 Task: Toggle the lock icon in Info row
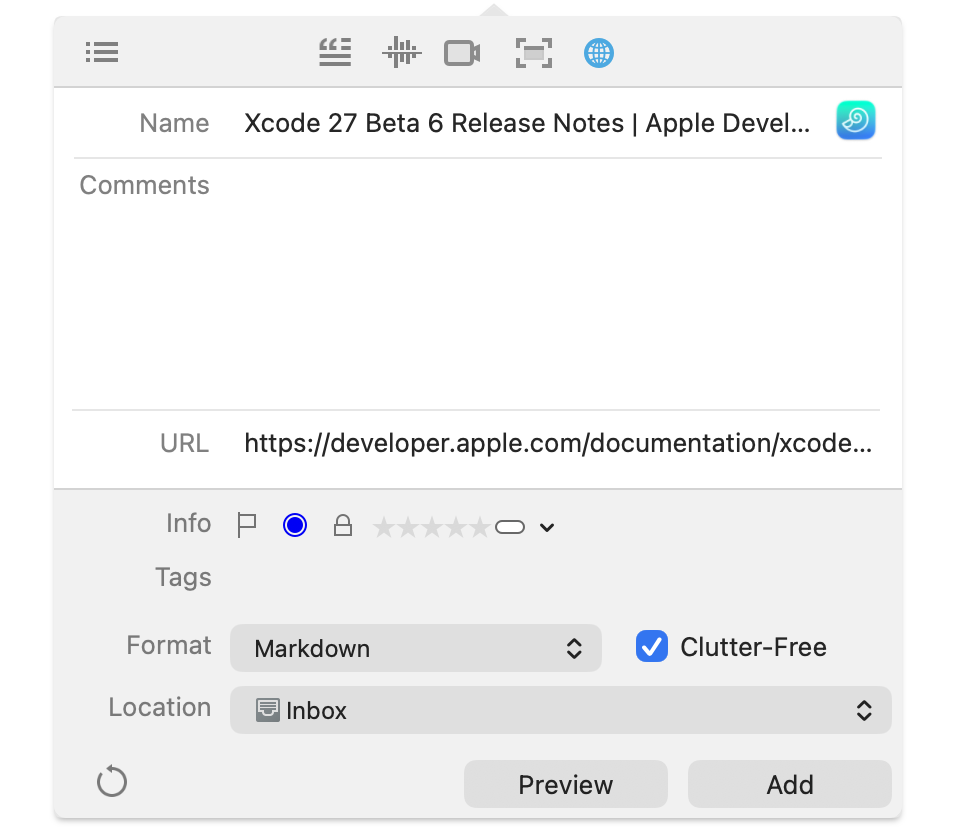tap(343, 525)
